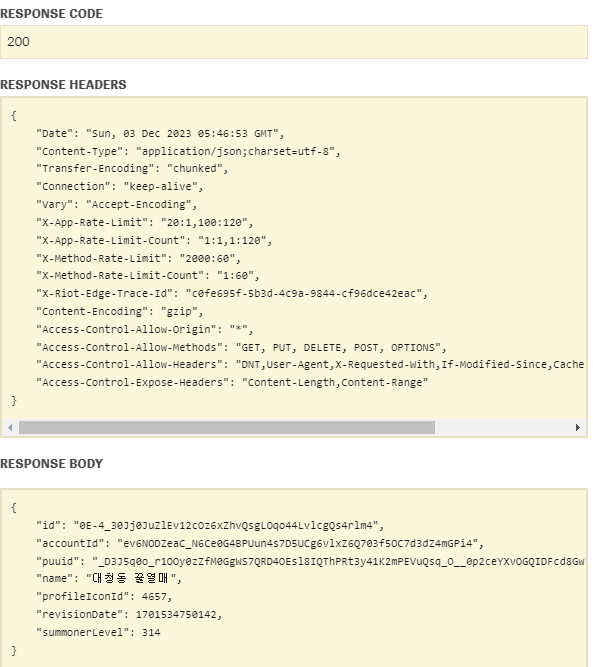
Task: Click the "Access-Control-Allow-Headers" line
Action: [310, 365]
